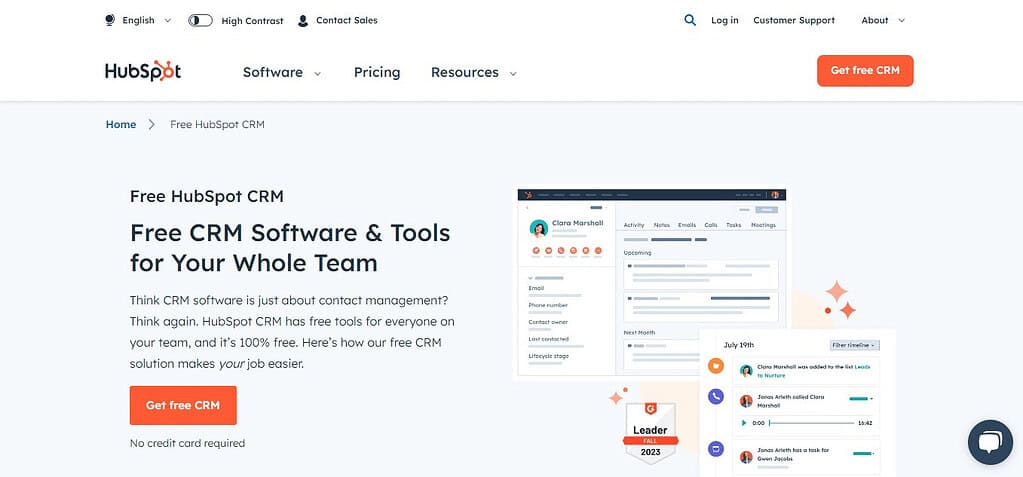Select the Meetings tab in CRM screenshot
The image size is (1023, 477).
[x=763, y=225]
